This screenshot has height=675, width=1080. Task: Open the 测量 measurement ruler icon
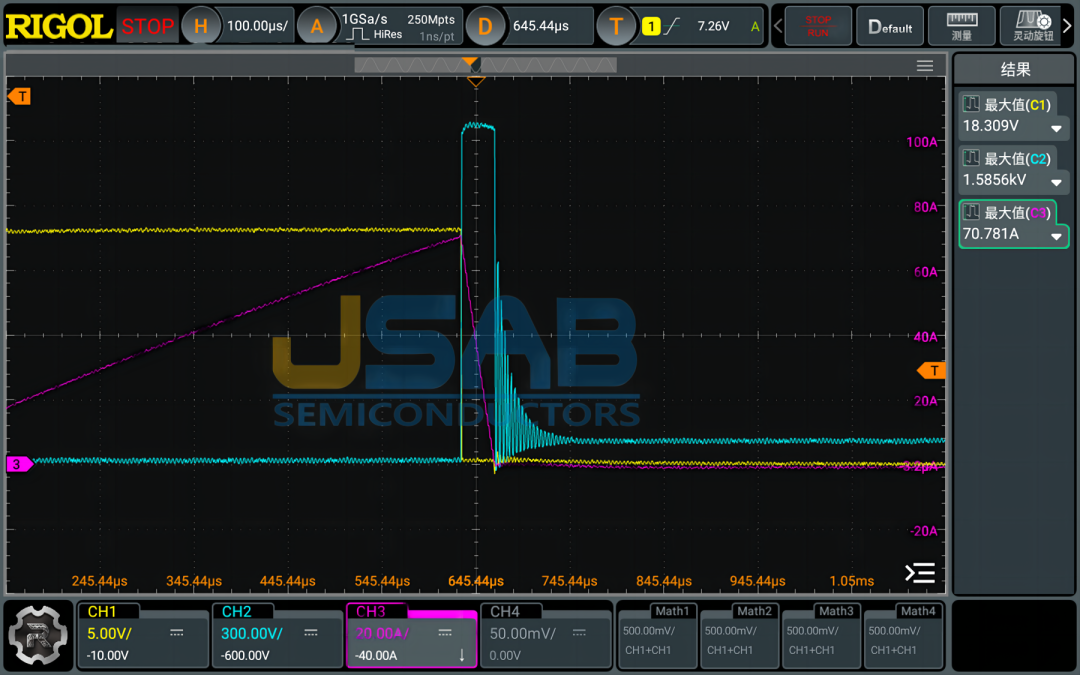click(x=962, y=26)
